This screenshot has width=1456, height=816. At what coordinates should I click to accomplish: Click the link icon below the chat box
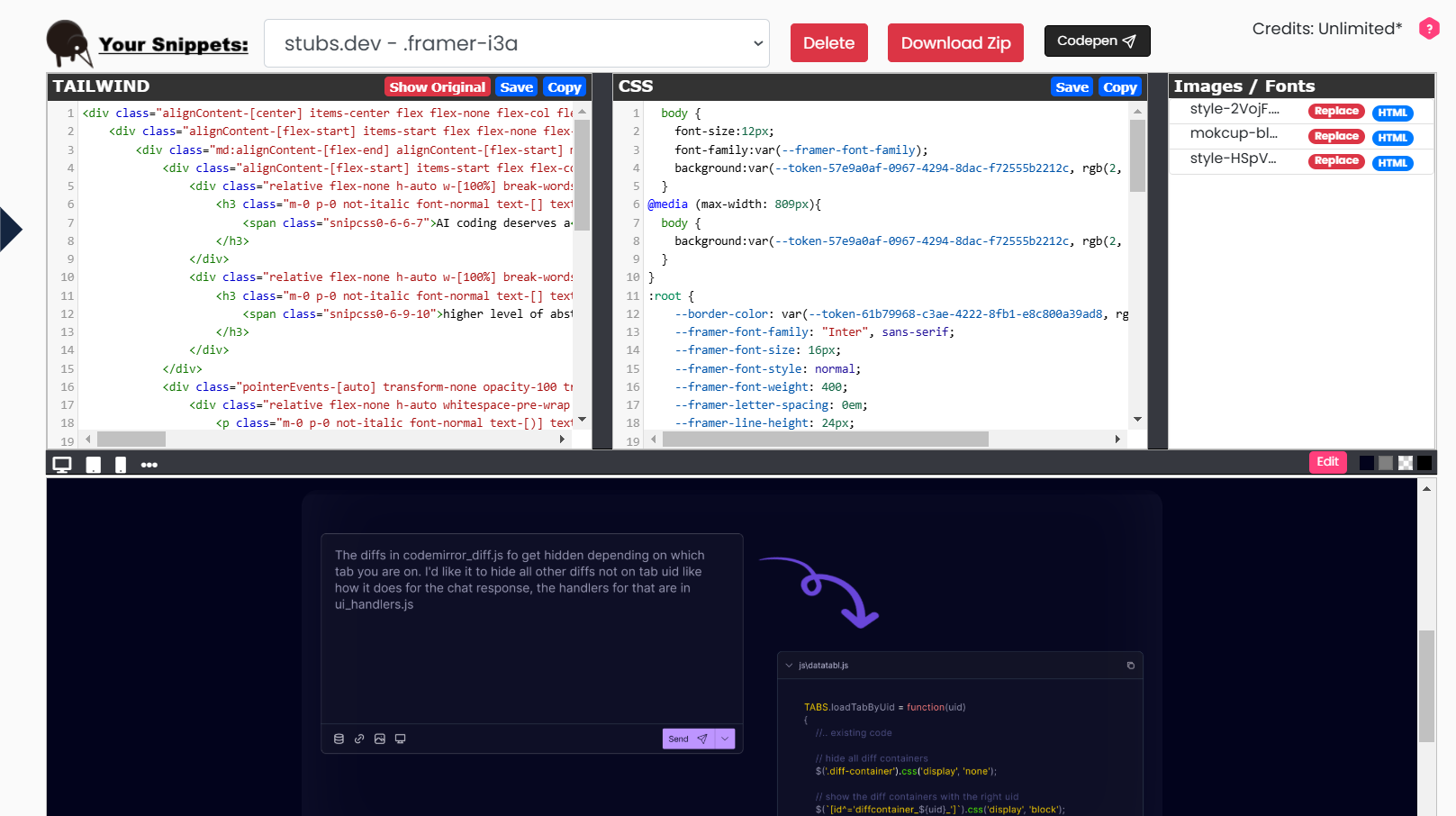click(x=359, y=739)
